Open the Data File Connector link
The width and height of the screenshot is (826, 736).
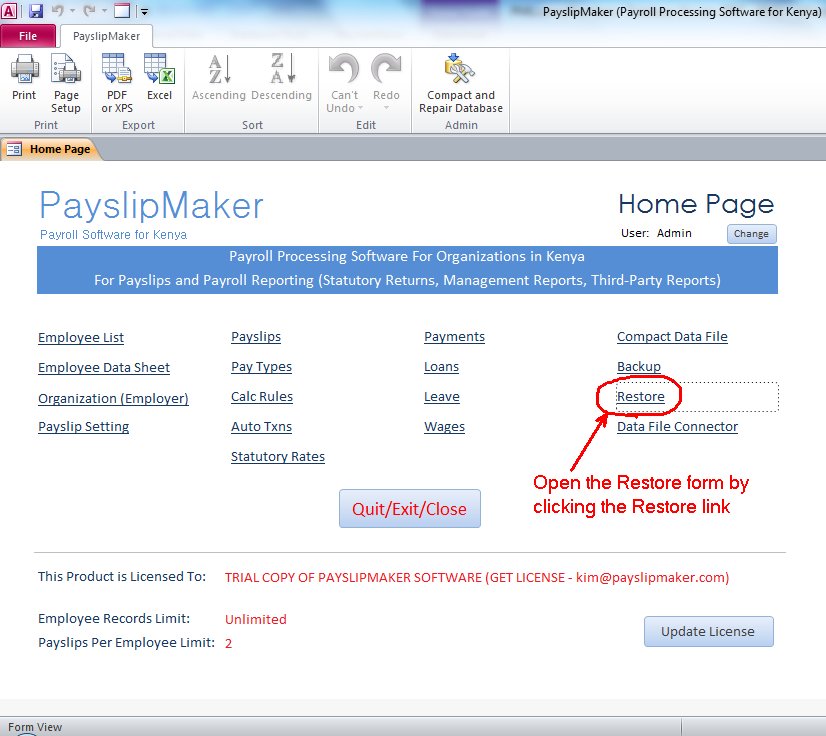pyautogui.click(x=677, y=427)
